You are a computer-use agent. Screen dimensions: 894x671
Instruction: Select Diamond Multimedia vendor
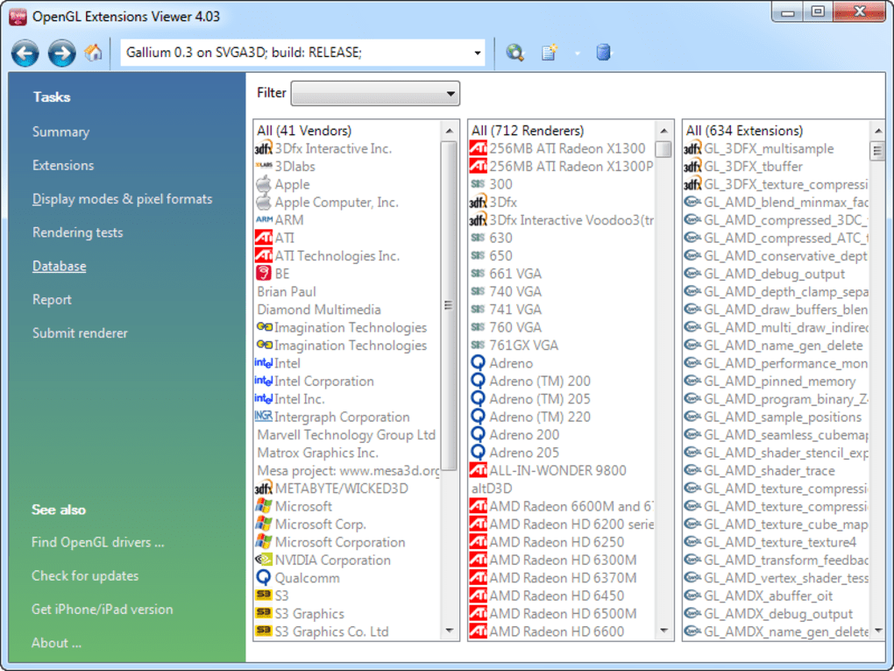coord(319,310)
